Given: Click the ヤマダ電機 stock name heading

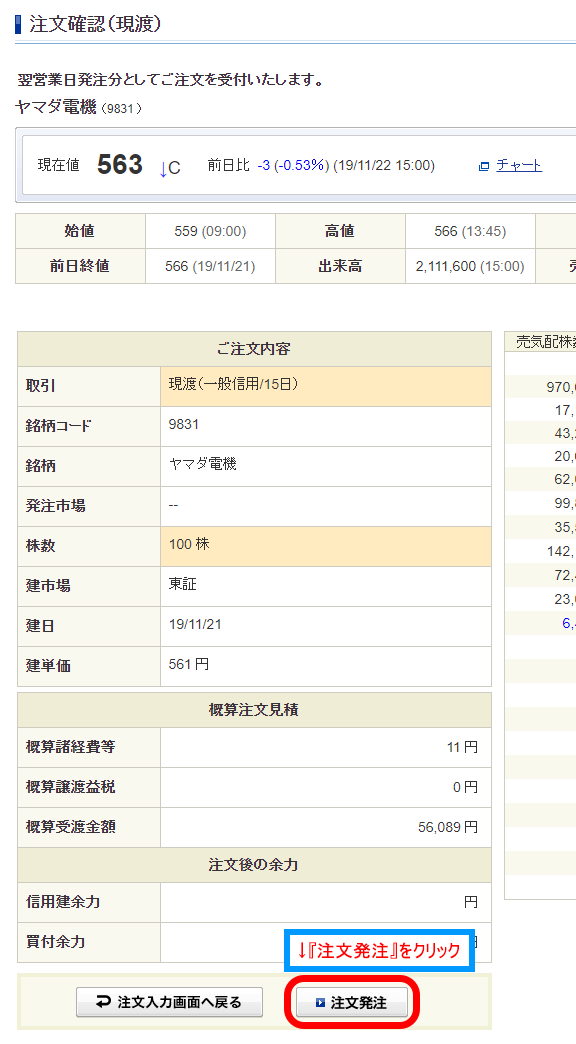Looking at the screenshot, I should point(56,107).
